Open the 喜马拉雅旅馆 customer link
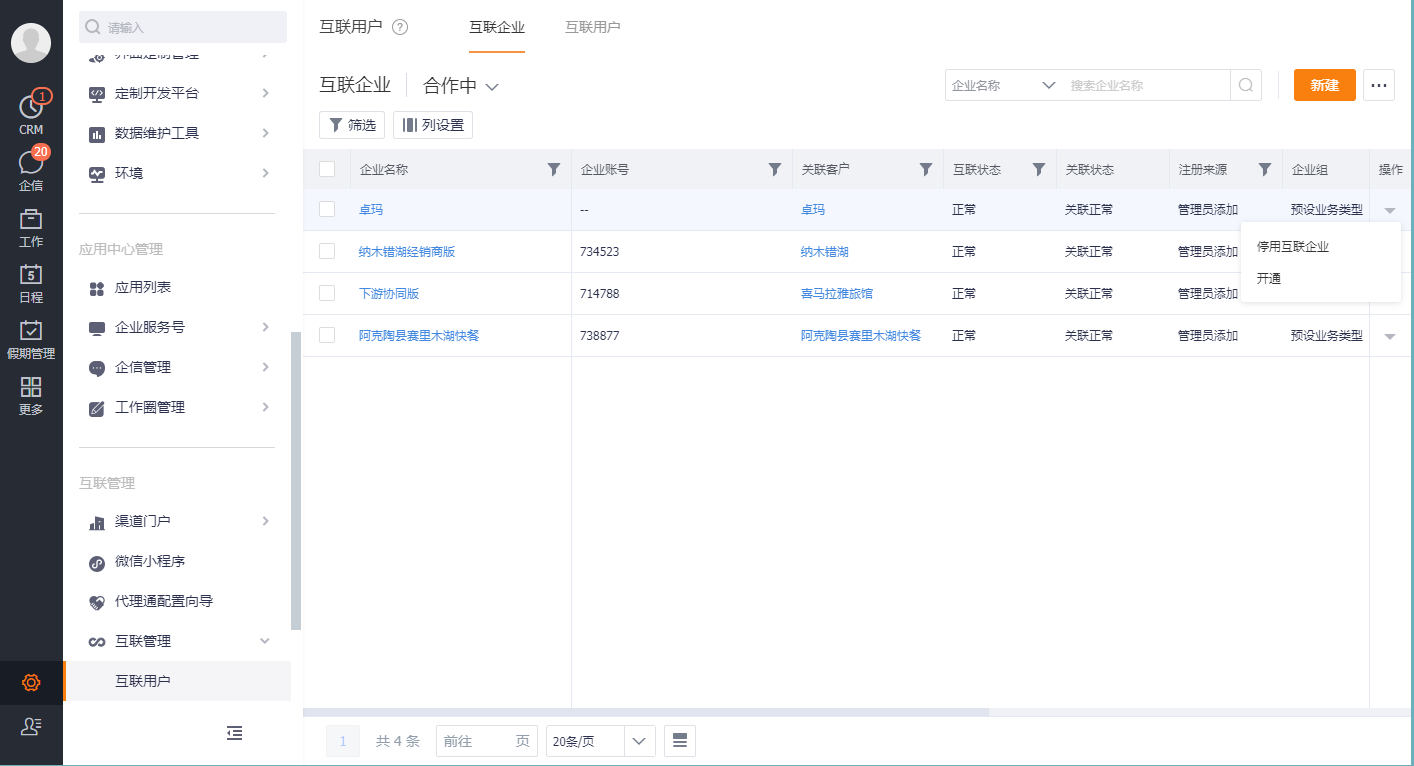Viewport: 1414px width, 766px height. coord(837,294)
